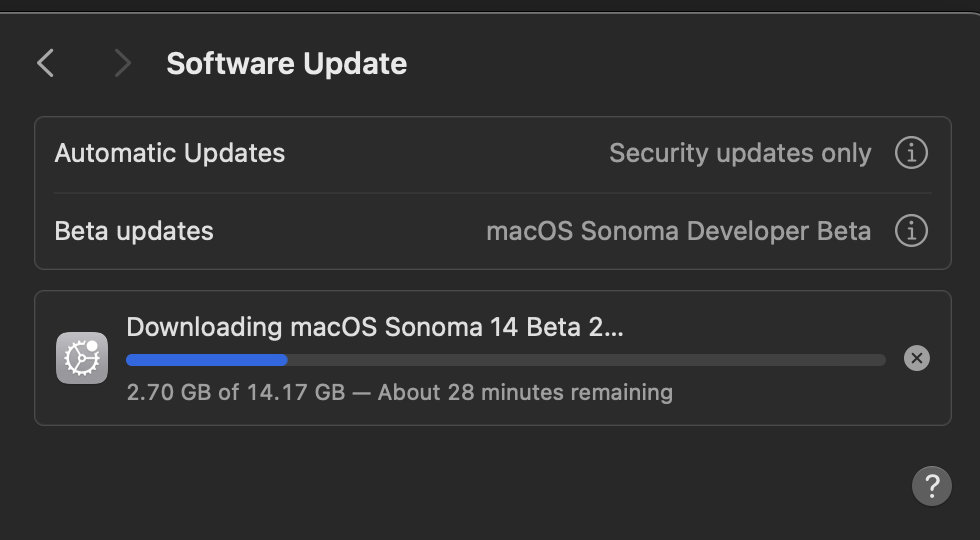Viewport: 980px width, 540px height.
Task: Select the Automatic Updates row label
Action: click(x=170, y=153)
